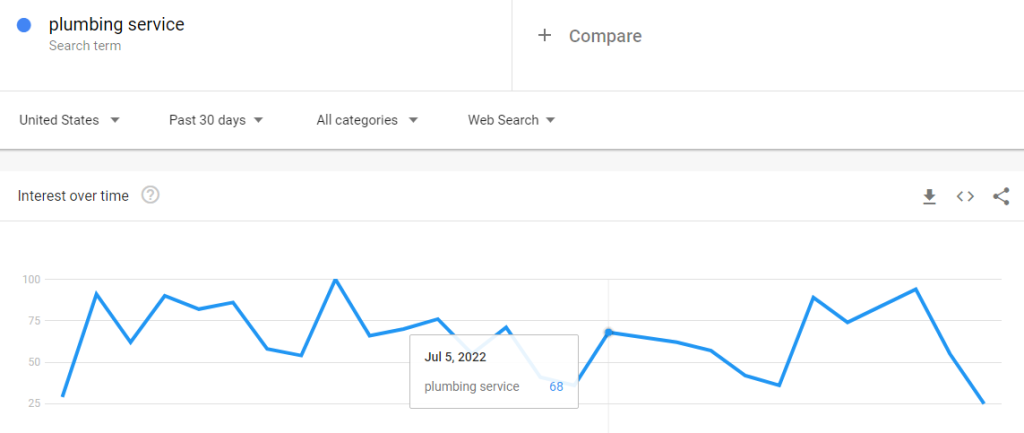
Task: Click the Jul 5, 2022 tooltip box
Action: pyautogui.click(x=494, y=370)
